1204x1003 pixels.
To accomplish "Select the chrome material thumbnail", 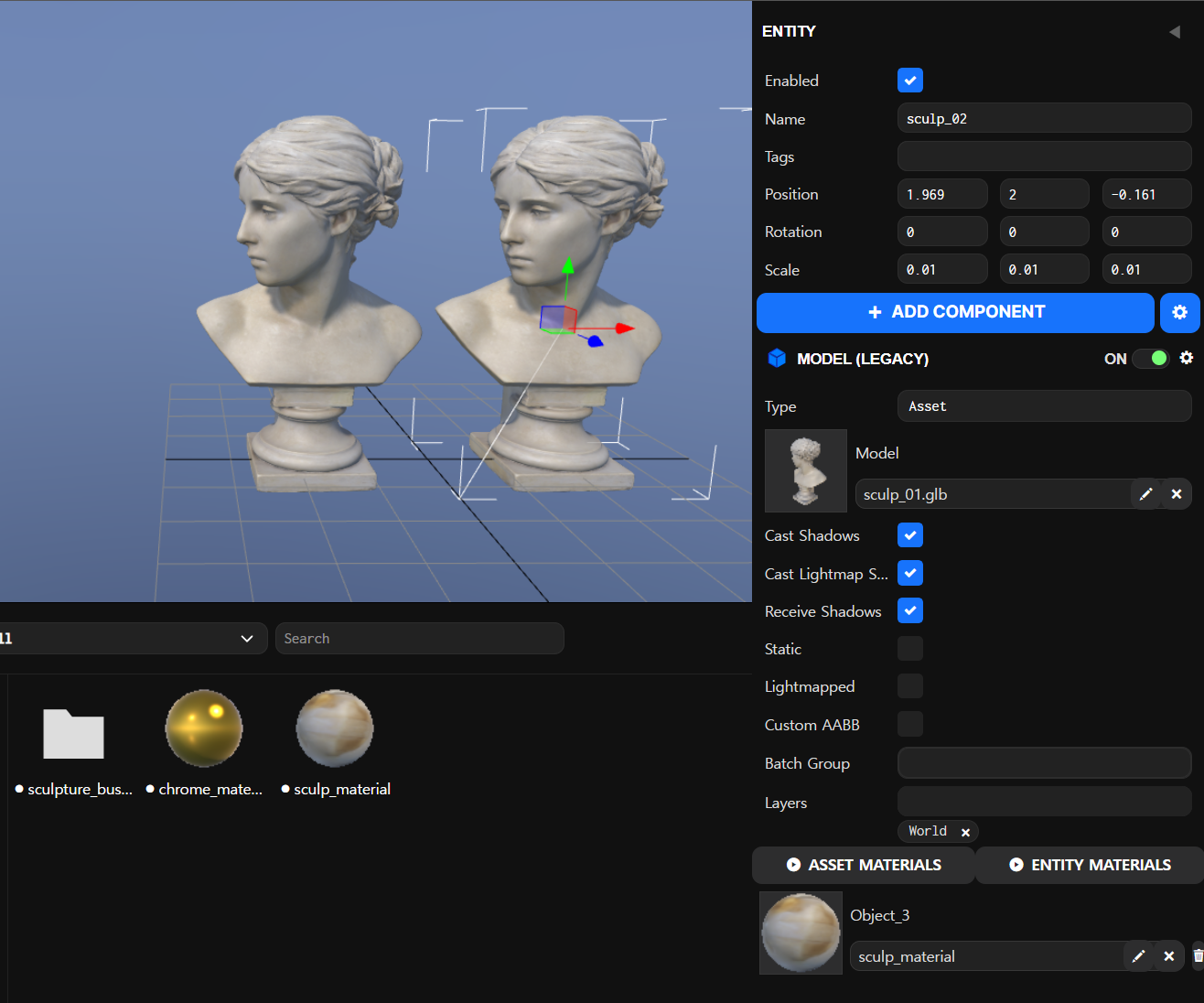I will [x=203, y=728].
